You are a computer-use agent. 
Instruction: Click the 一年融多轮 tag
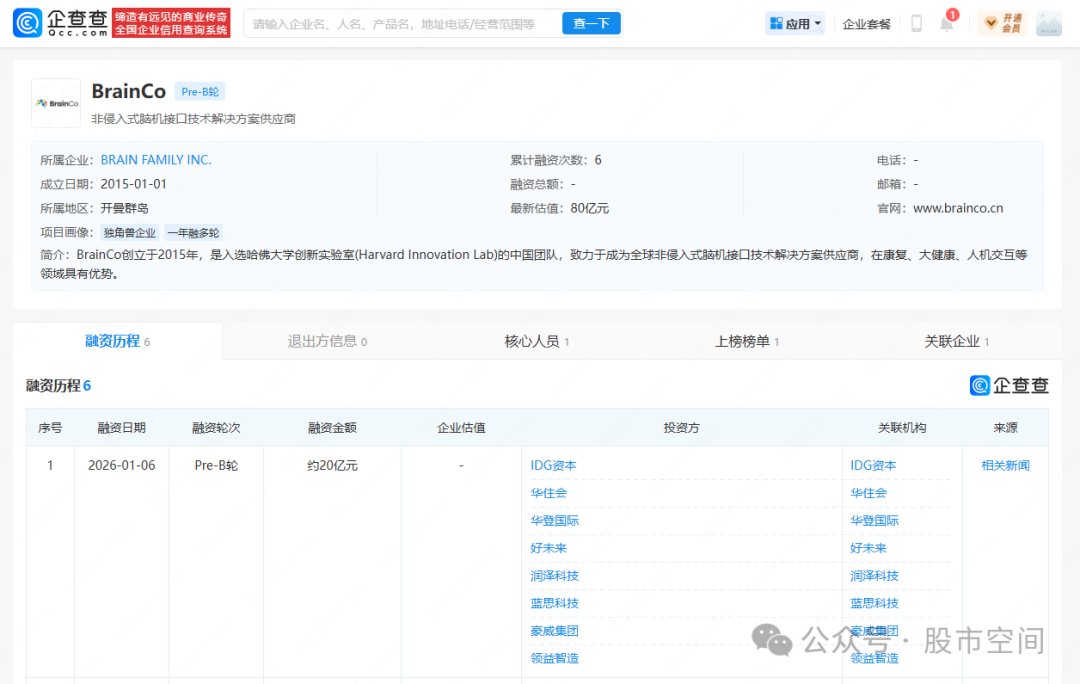point(194,233)
